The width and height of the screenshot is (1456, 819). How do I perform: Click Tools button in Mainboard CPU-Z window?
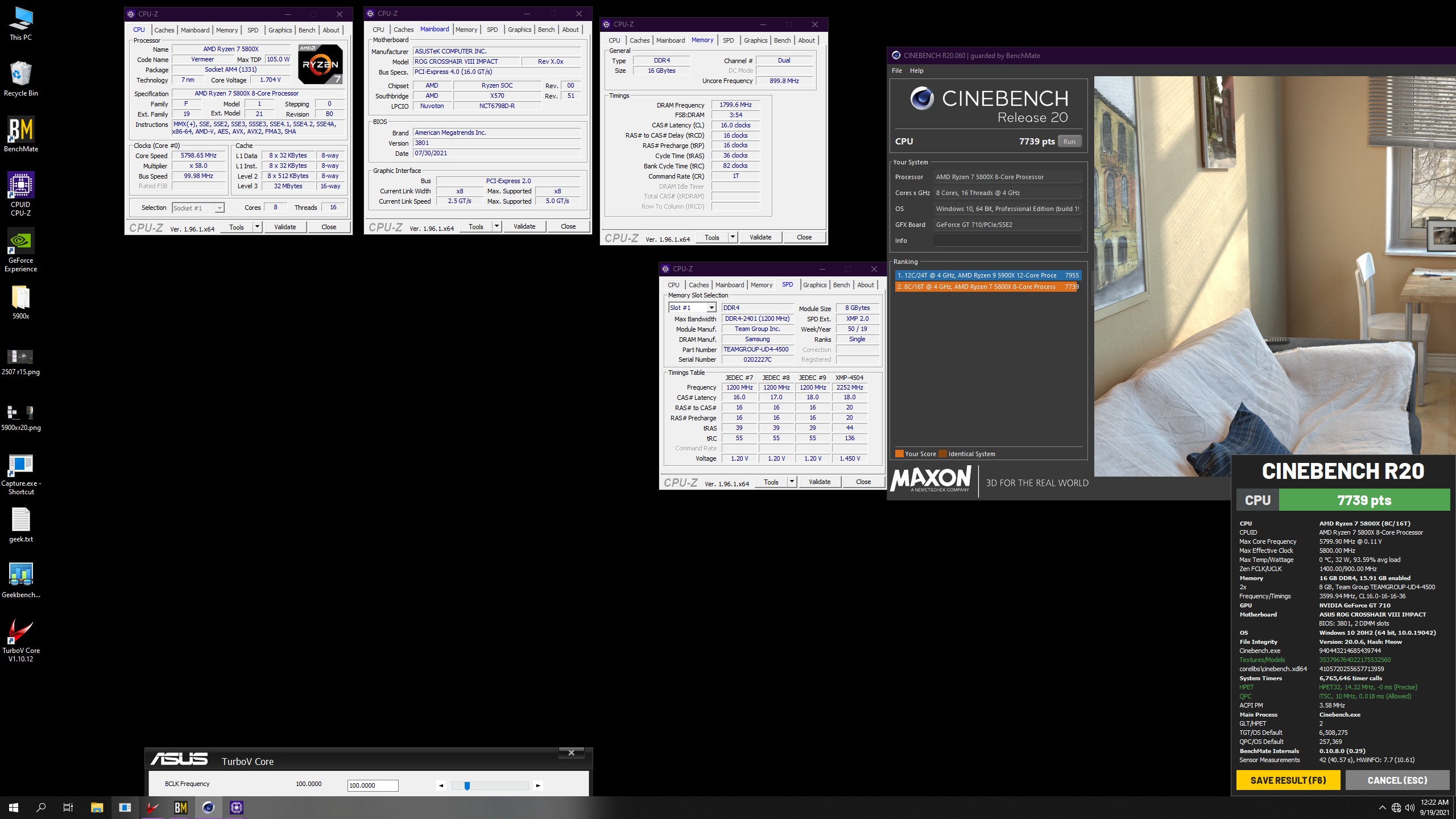pyautogui.click(x=476, y=226)
